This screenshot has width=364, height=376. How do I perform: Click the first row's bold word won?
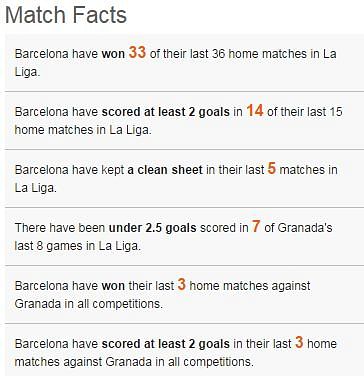click(x=113, y=54)
